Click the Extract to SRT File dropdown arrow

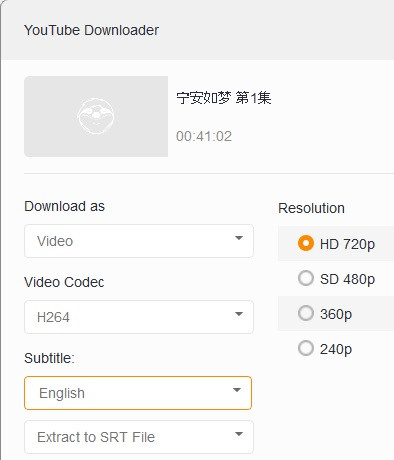click(x=238, y=434)
